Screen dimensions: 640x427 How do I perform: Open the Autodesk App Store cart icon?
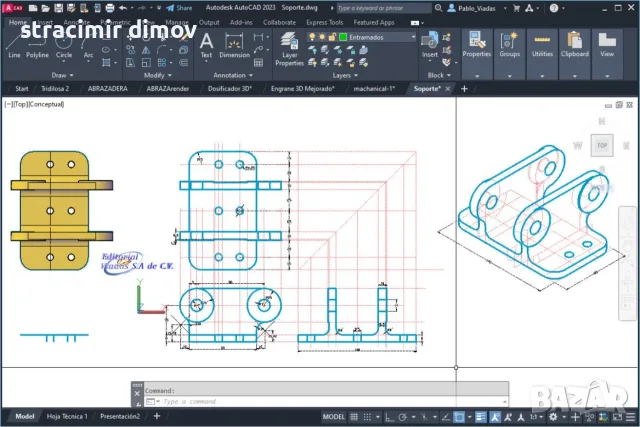click(x=516, y=8)
